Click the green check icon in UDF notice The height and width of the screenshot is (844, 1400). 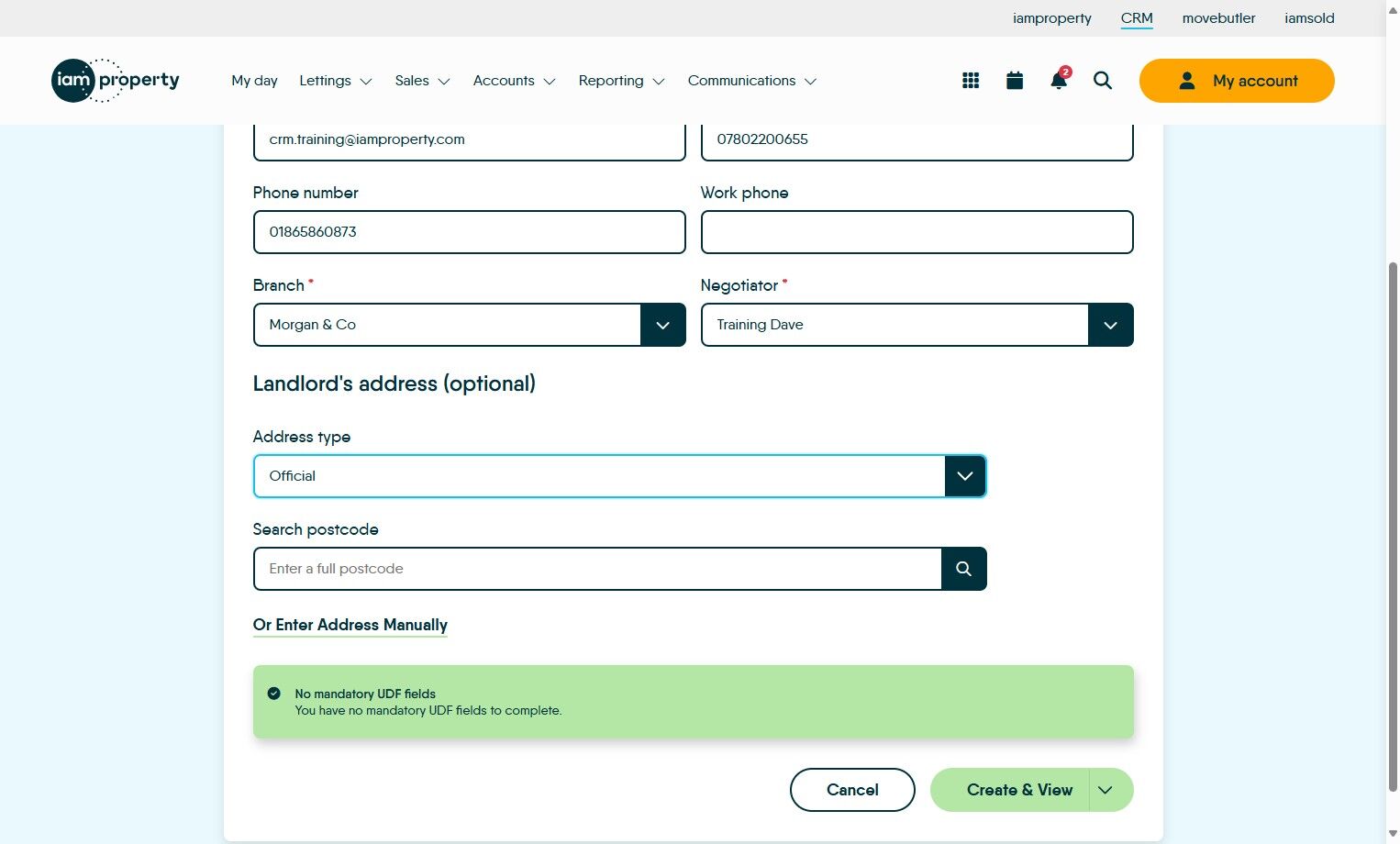tap(273, 694)
